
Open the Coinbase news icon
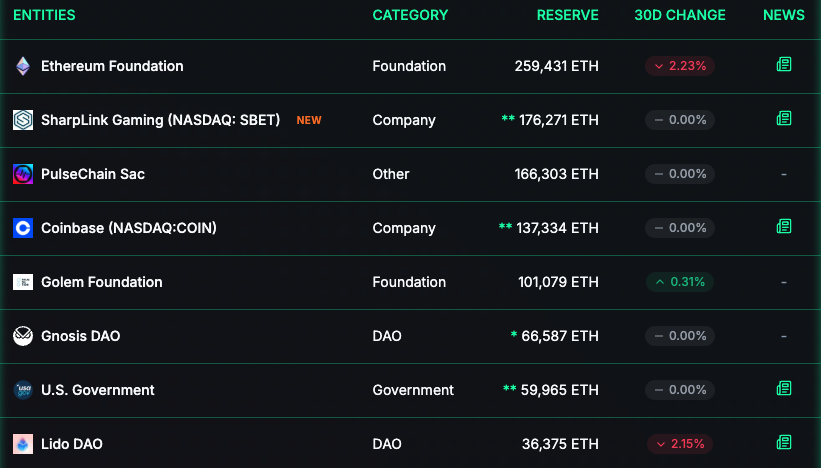coord(784,227)
